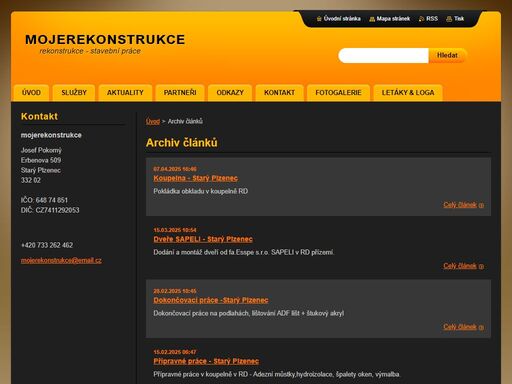Image resolution: width=512 pixels, height=384 pixels.
Task: Click the address line Erbenova 509
Action: click(x=41, y=160)
